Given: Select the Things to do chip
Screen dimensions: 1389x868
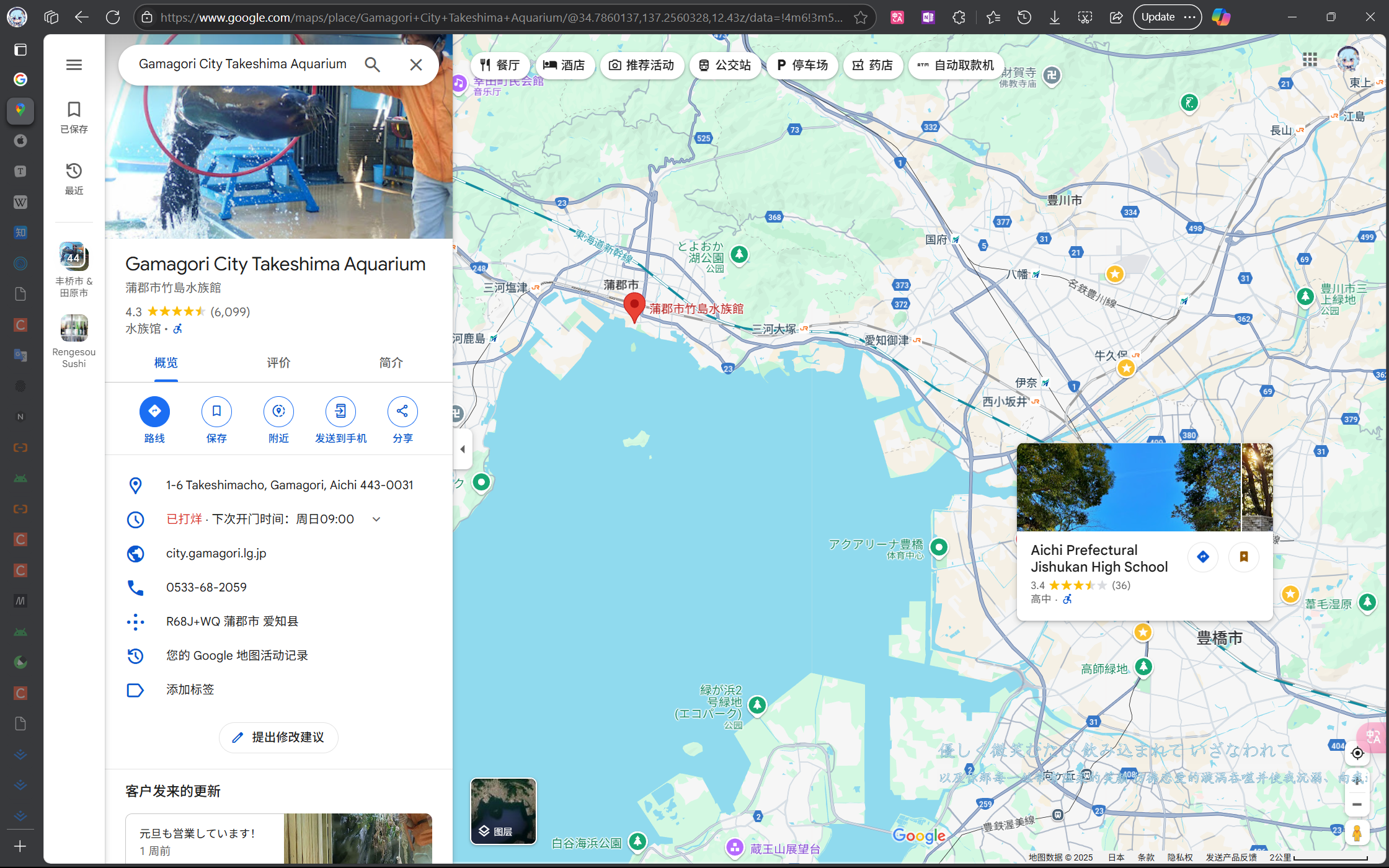Looking at the screenshot, I should [x=642, y=65].
